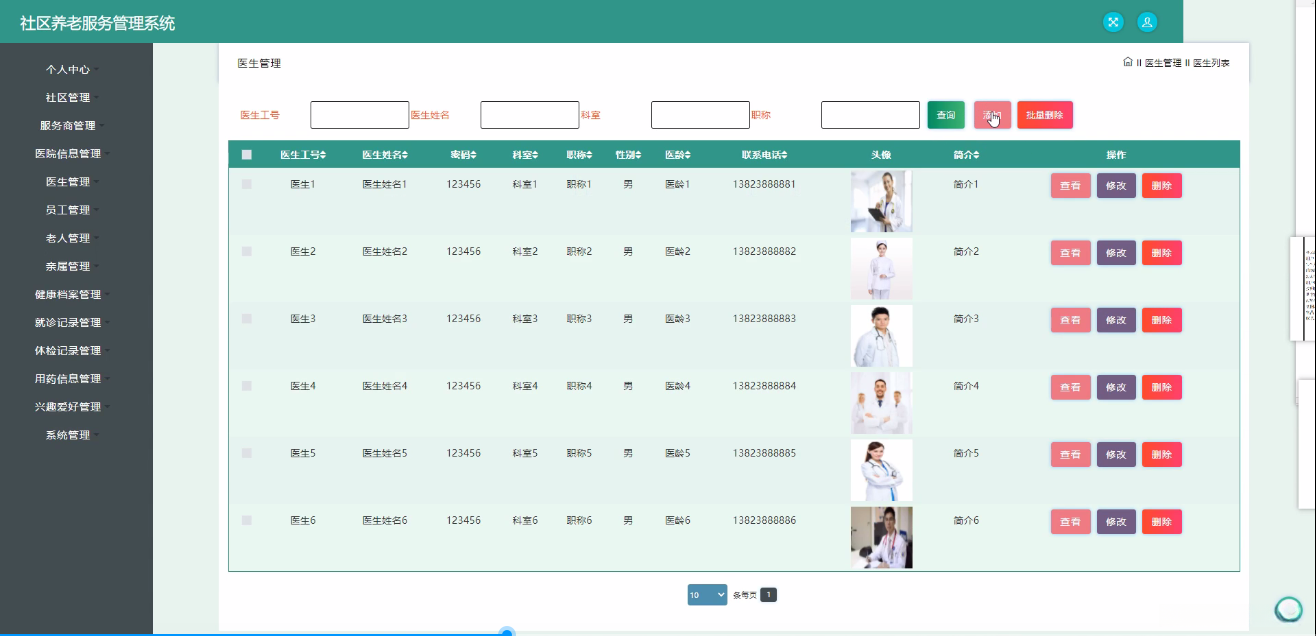Sort by 简介 column header
Screen dimensions: 1316x636
(966, 155)
